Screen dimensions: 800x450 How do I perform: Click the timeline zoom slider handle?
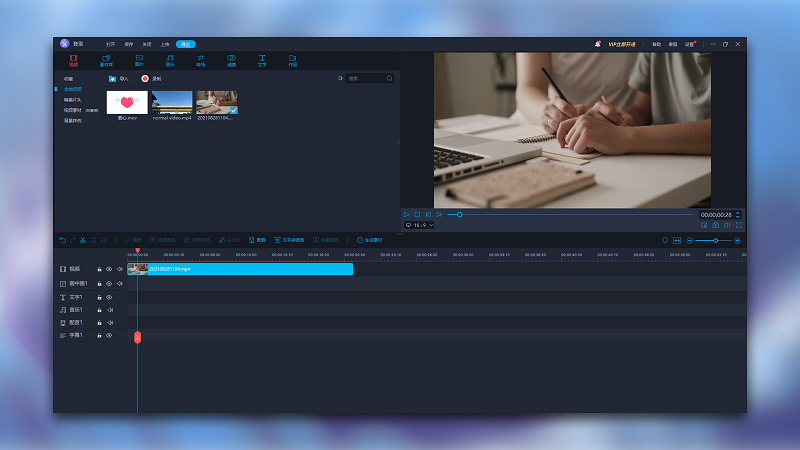(715, 240)
